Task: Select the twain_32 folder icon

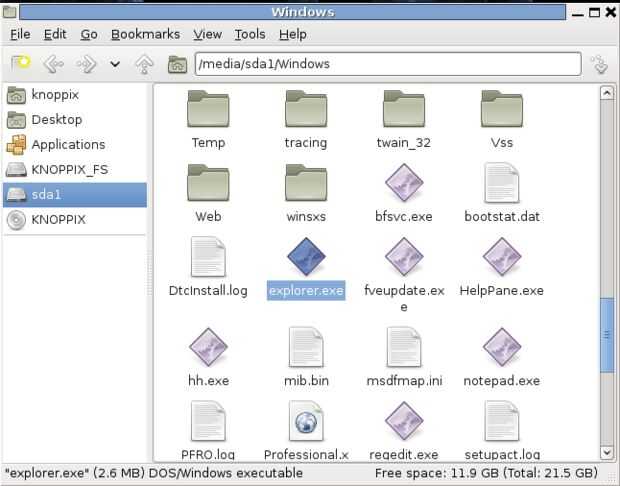Action: 404,109
